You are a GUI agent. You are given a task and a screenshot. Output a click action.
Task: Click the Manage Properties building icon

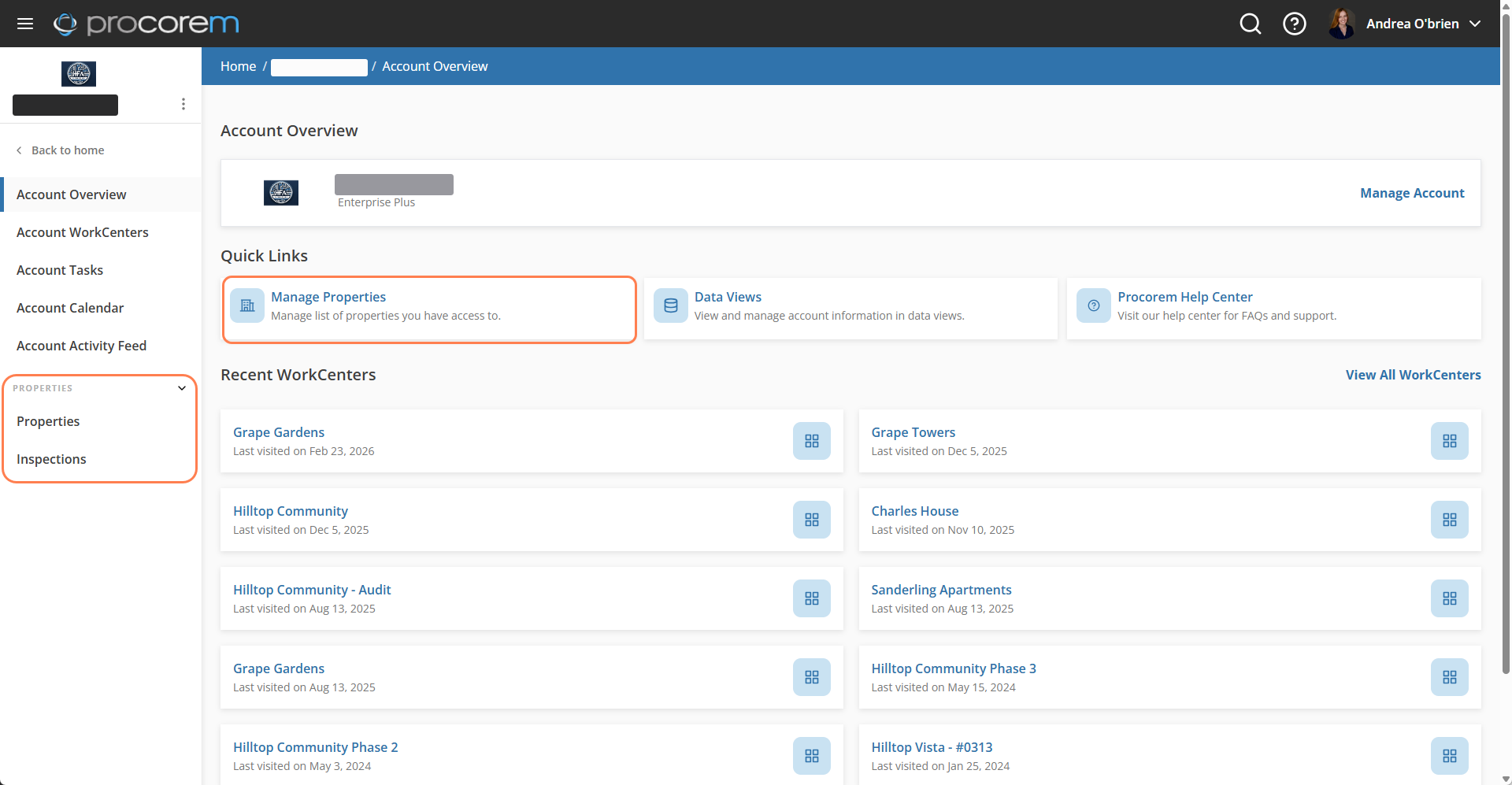coord(247,305)
